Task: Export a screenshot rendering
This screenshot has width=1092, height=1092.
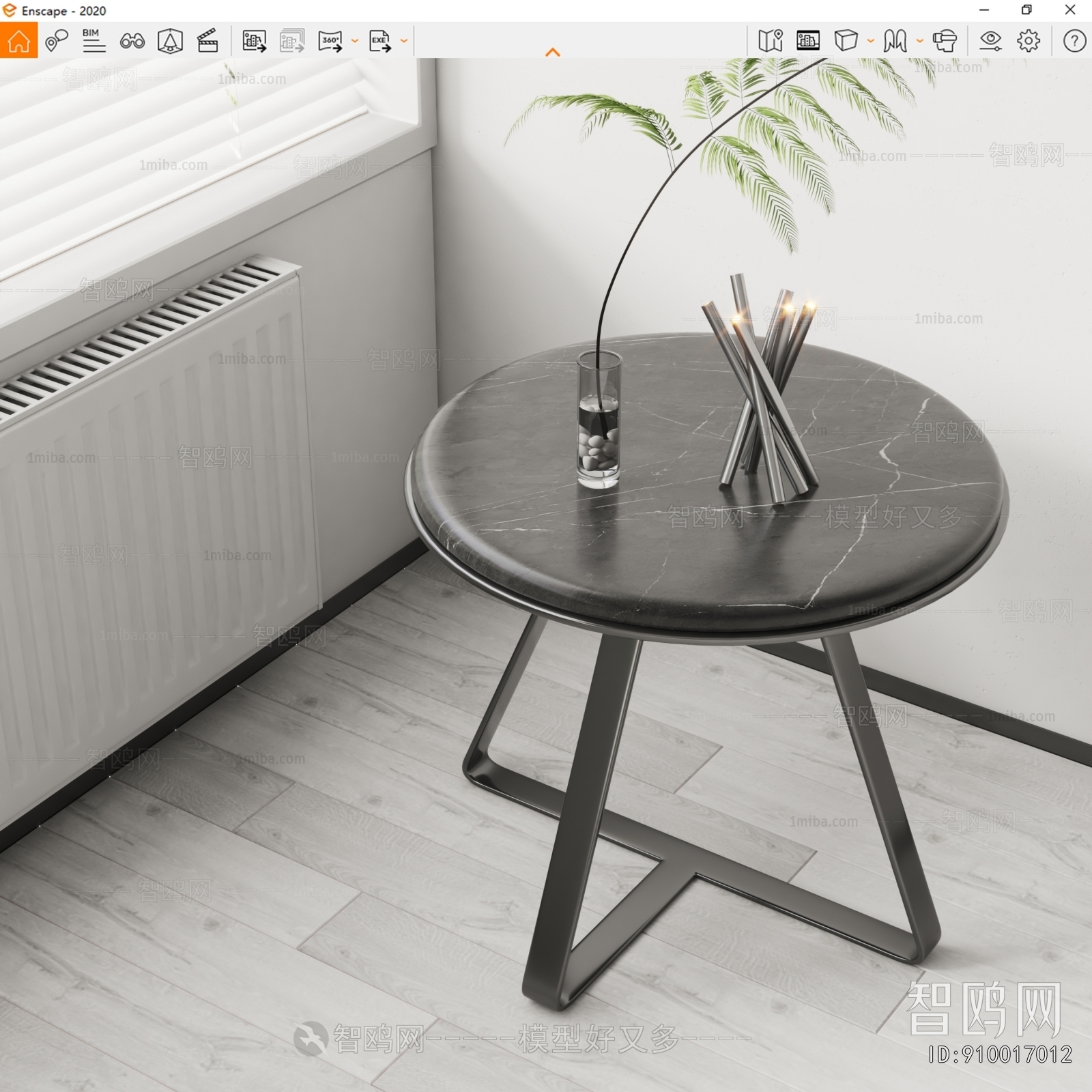Action: point(254,41)
